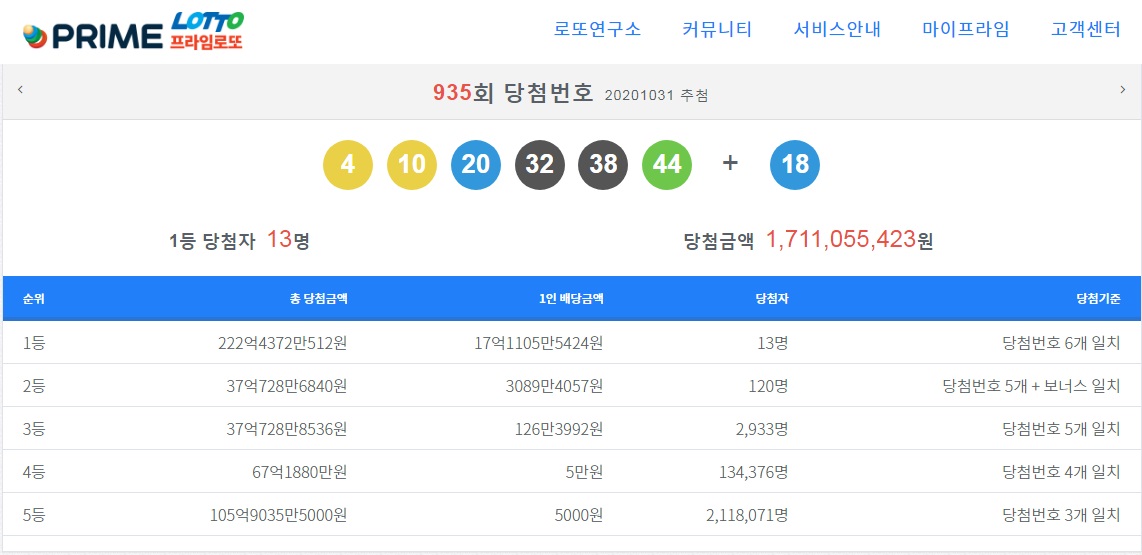Image resolution: width=1142 pixels, height=555 pixels.
Task: Click the bonus ball number 18
Action: coord(795,165)
